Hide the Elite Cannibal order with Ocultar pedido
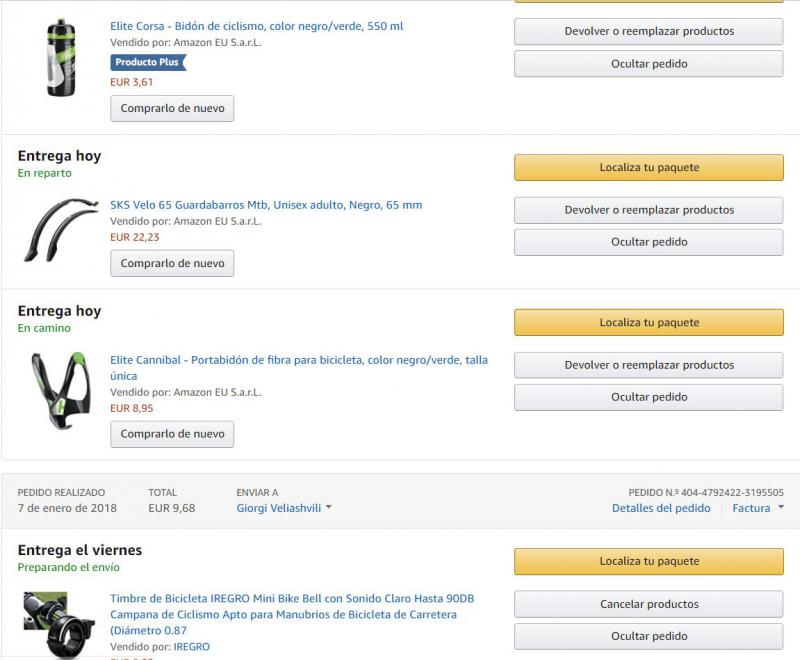This screenshot has width=800, height=660. click(649, 397)
